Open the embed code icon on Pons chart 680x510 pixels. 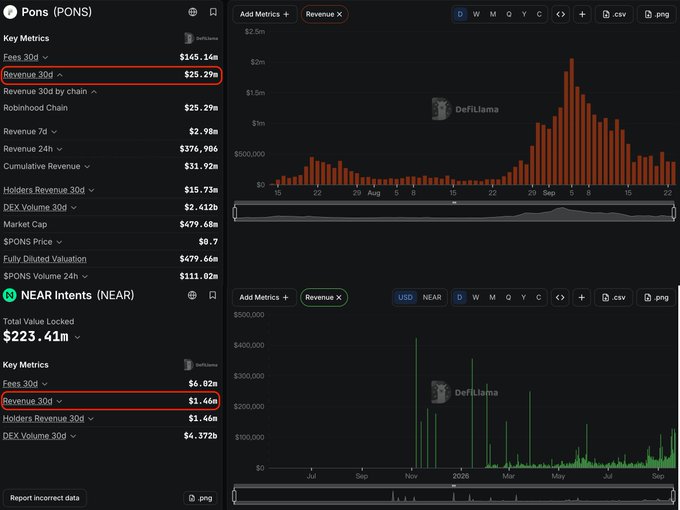pos(560,14)
